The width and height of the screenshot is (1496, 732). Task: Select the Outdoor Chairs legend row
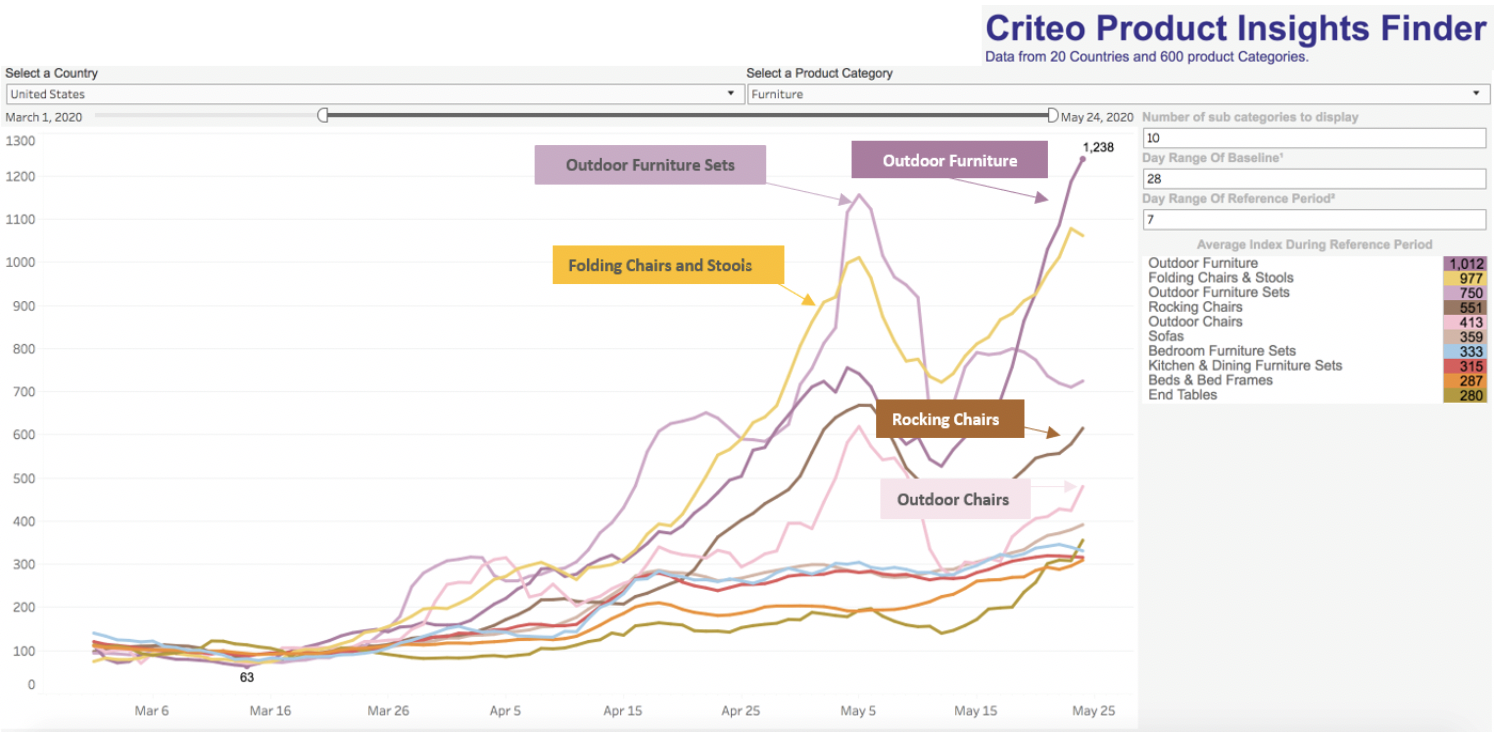coord(1317,322)
